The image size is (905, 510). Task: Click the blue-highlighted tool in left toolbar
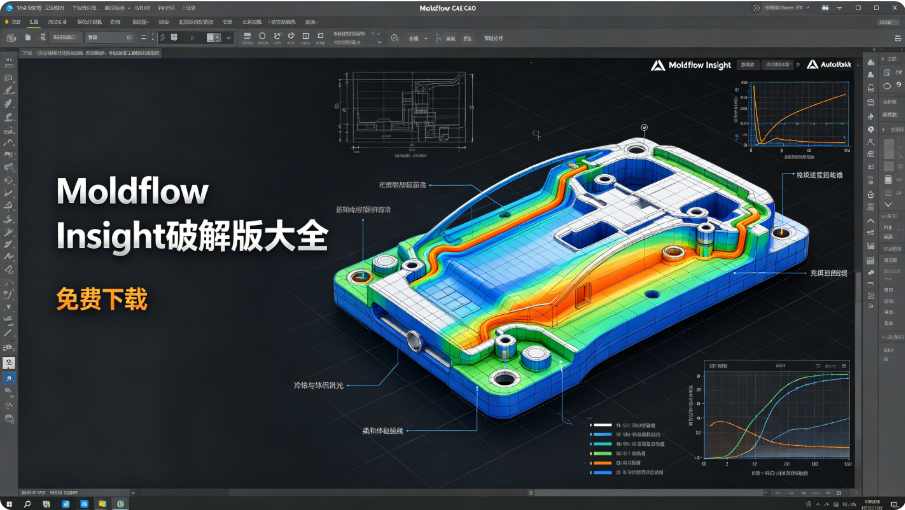coord(9,378)
